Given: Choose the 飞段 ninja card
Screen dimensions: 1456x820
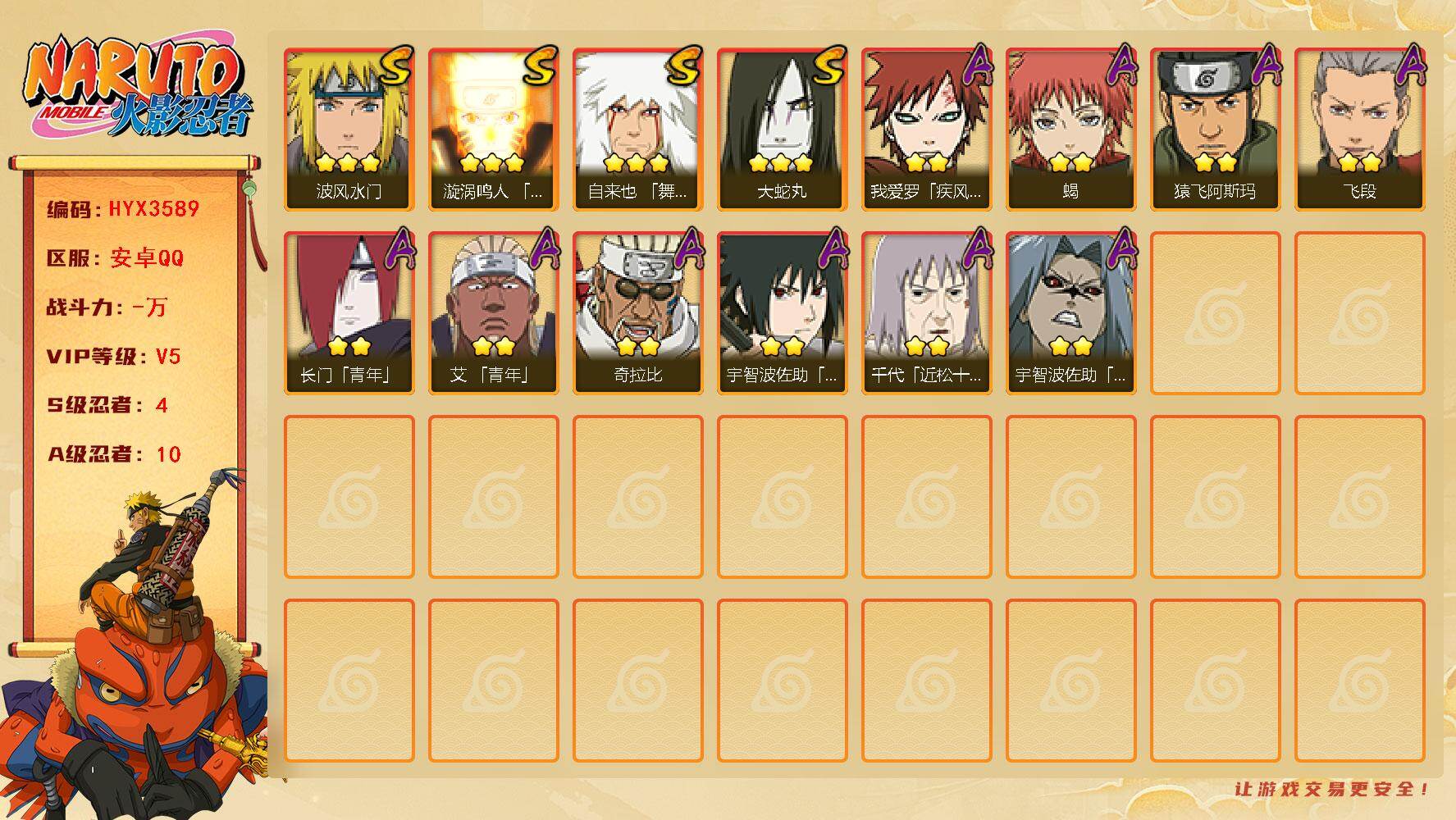Looking at the screenshot, I should point(1360,130).
